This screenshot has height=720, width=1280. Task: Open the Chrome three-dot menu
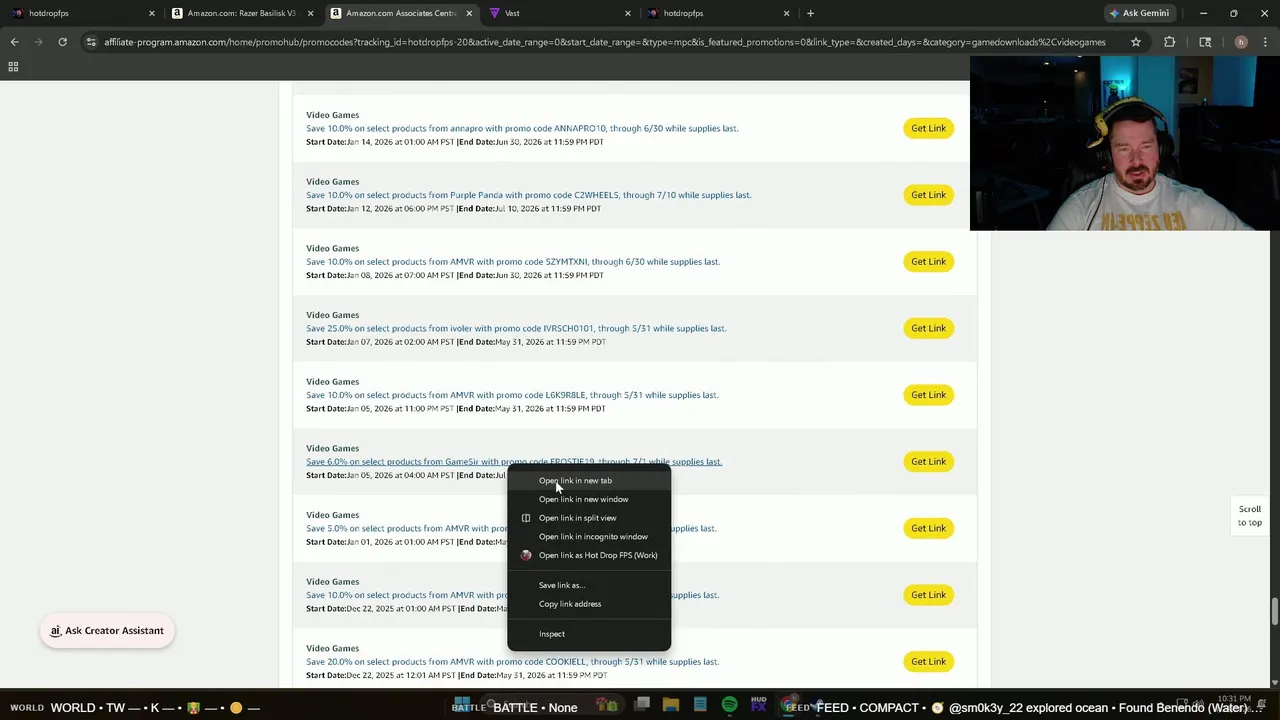click(1265, 42)
